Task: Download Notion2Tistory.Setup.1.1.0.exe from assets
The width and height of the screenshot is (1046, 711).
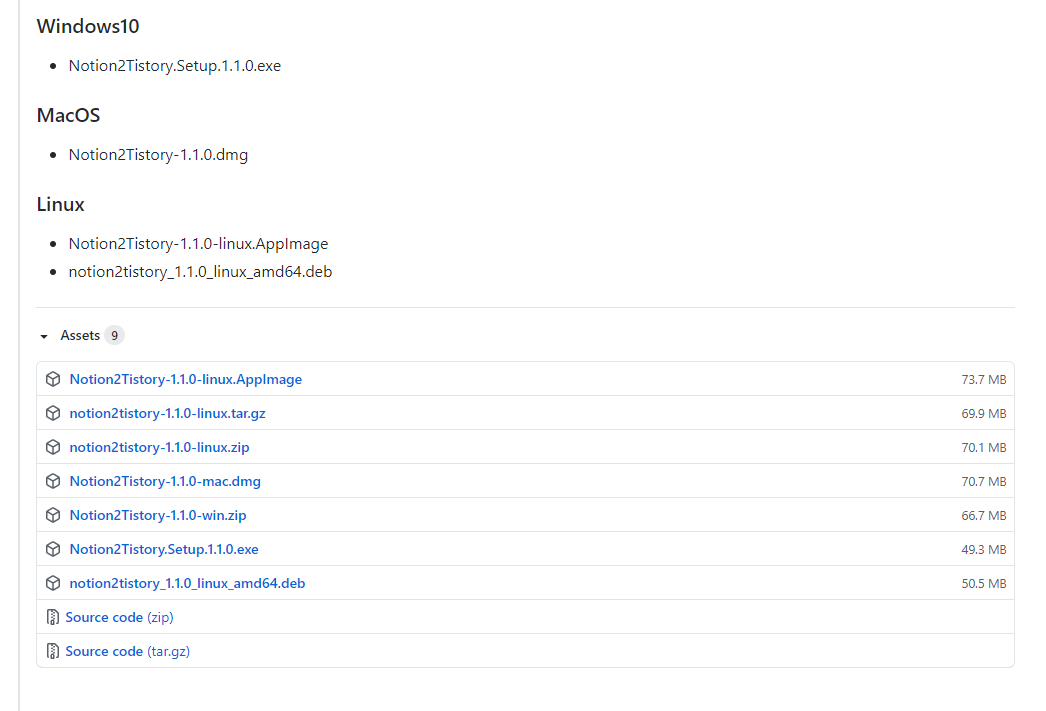Action: click(x=164, y=550)
